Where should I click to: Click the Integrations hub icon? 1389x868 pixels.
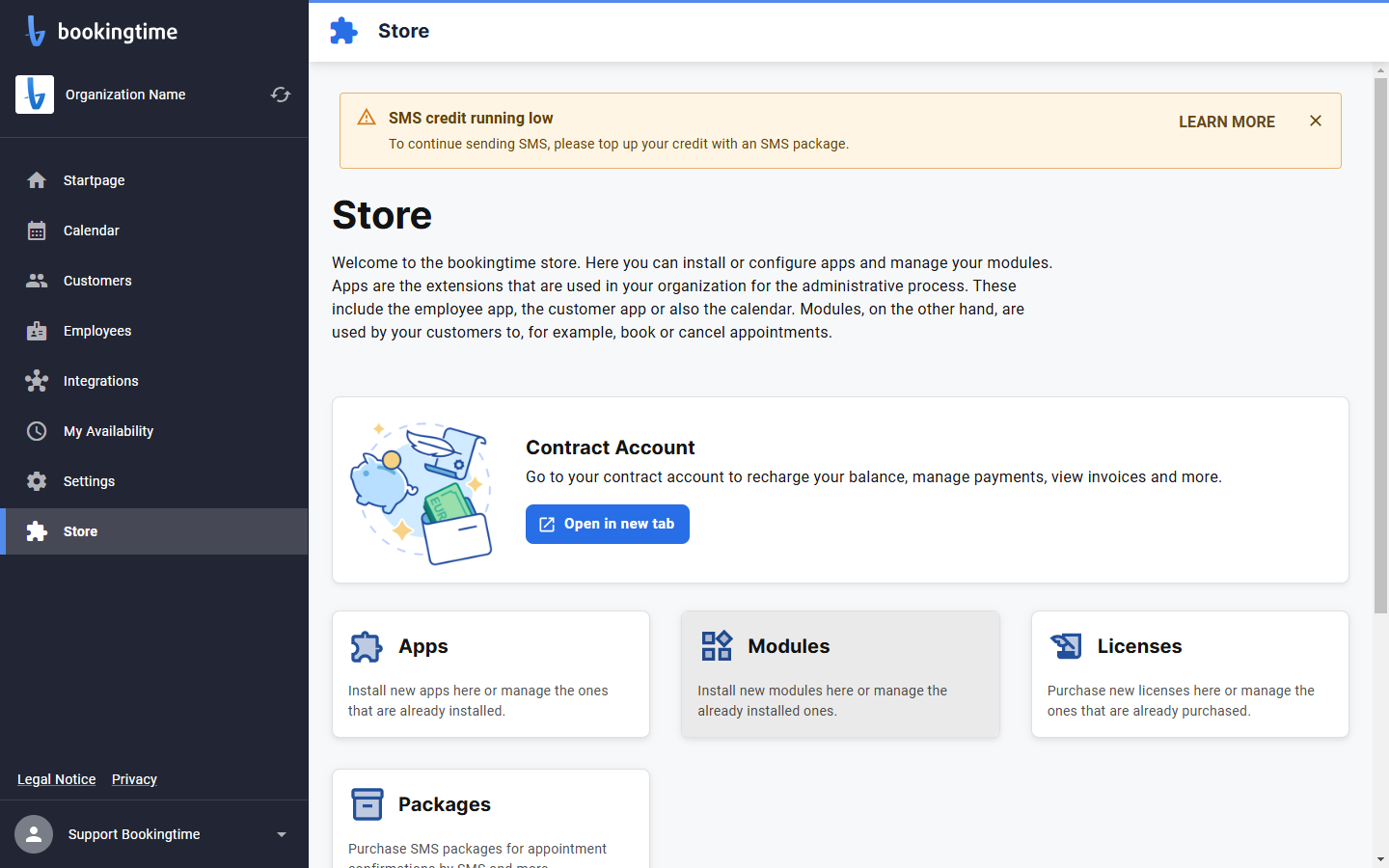click(37, 381)
